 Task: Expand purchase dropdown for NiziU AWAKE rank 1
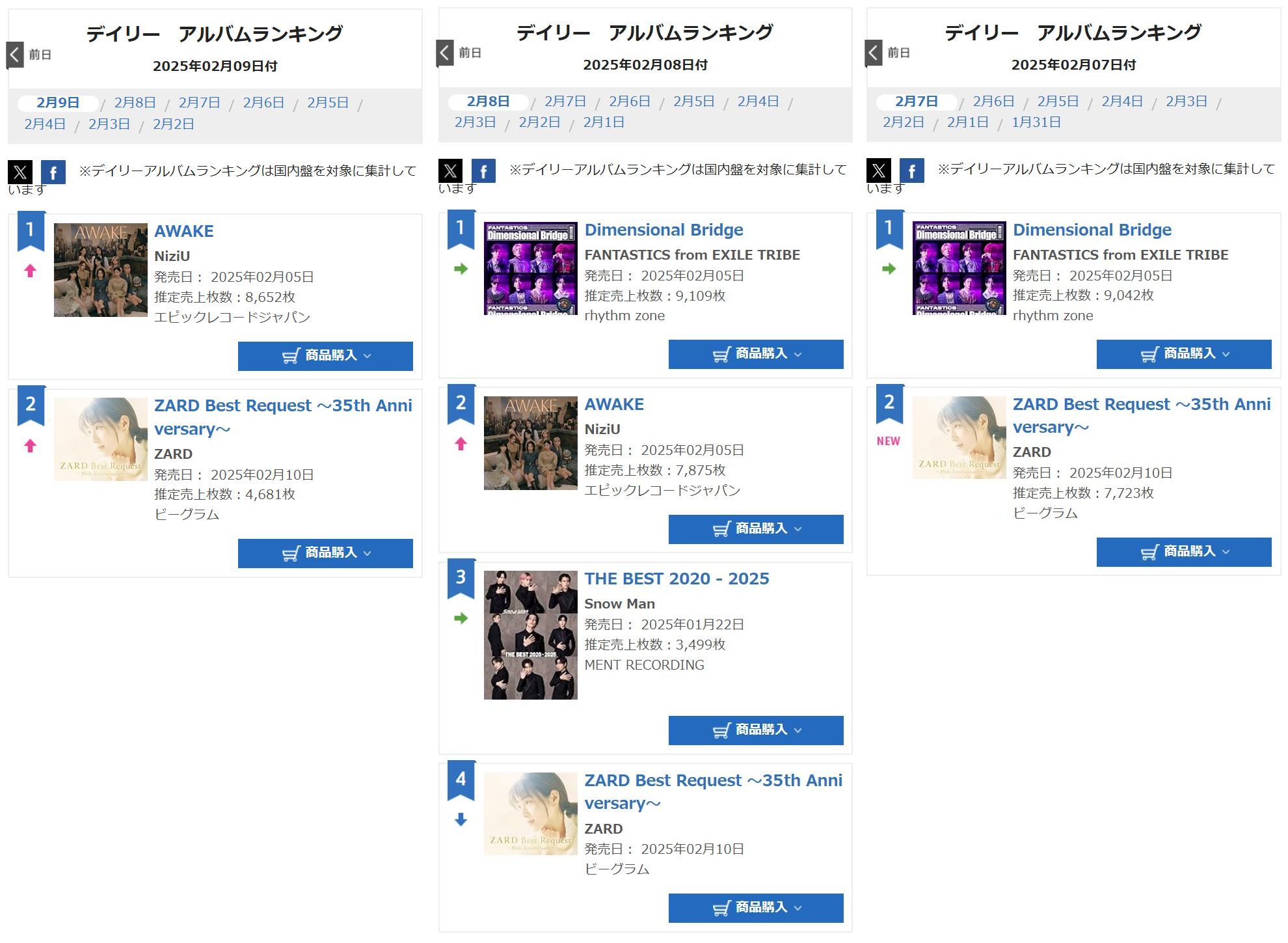(325, 356)
